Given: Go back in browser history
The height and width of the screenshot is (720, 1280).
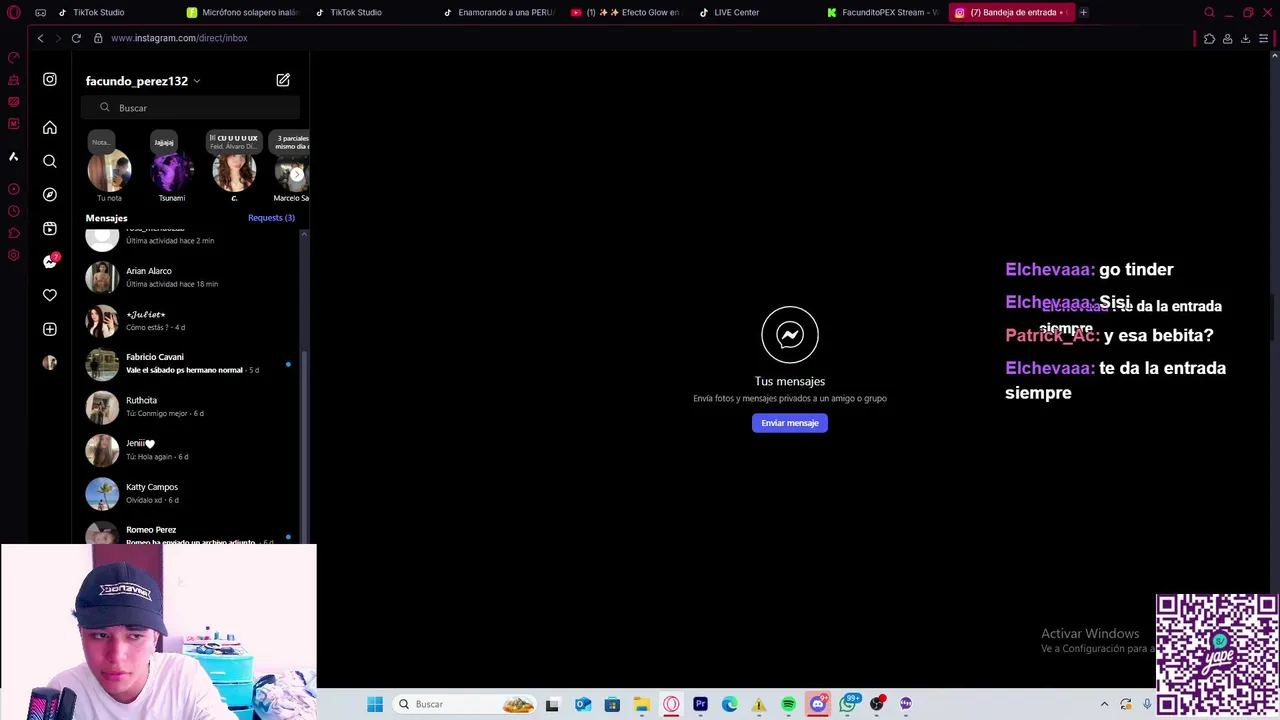Looking at the screenshot, I should coord(40,38).
